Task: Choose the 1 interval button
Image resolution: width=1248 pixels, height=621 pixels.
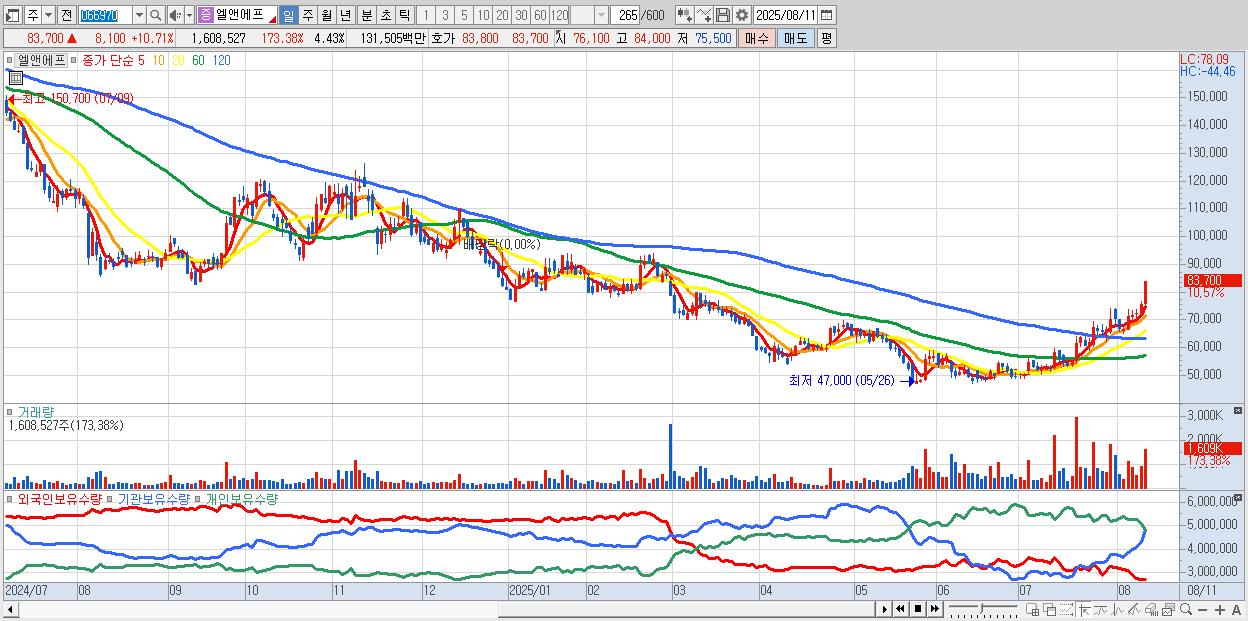Action: pos(426,15)
